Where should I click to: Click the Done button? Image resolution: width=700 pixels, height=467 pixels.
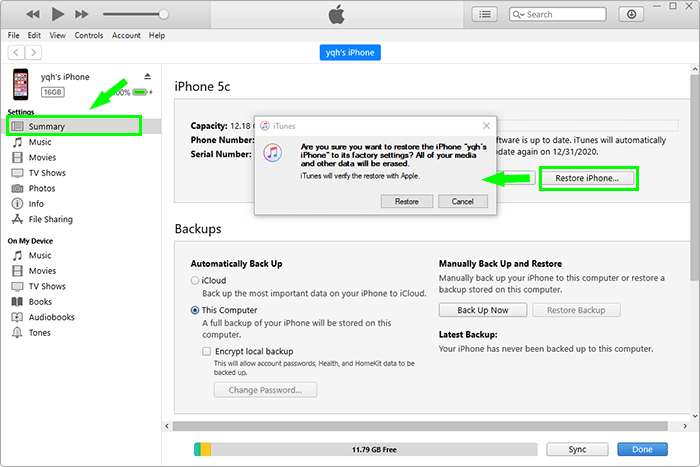[x=642, y=449]
